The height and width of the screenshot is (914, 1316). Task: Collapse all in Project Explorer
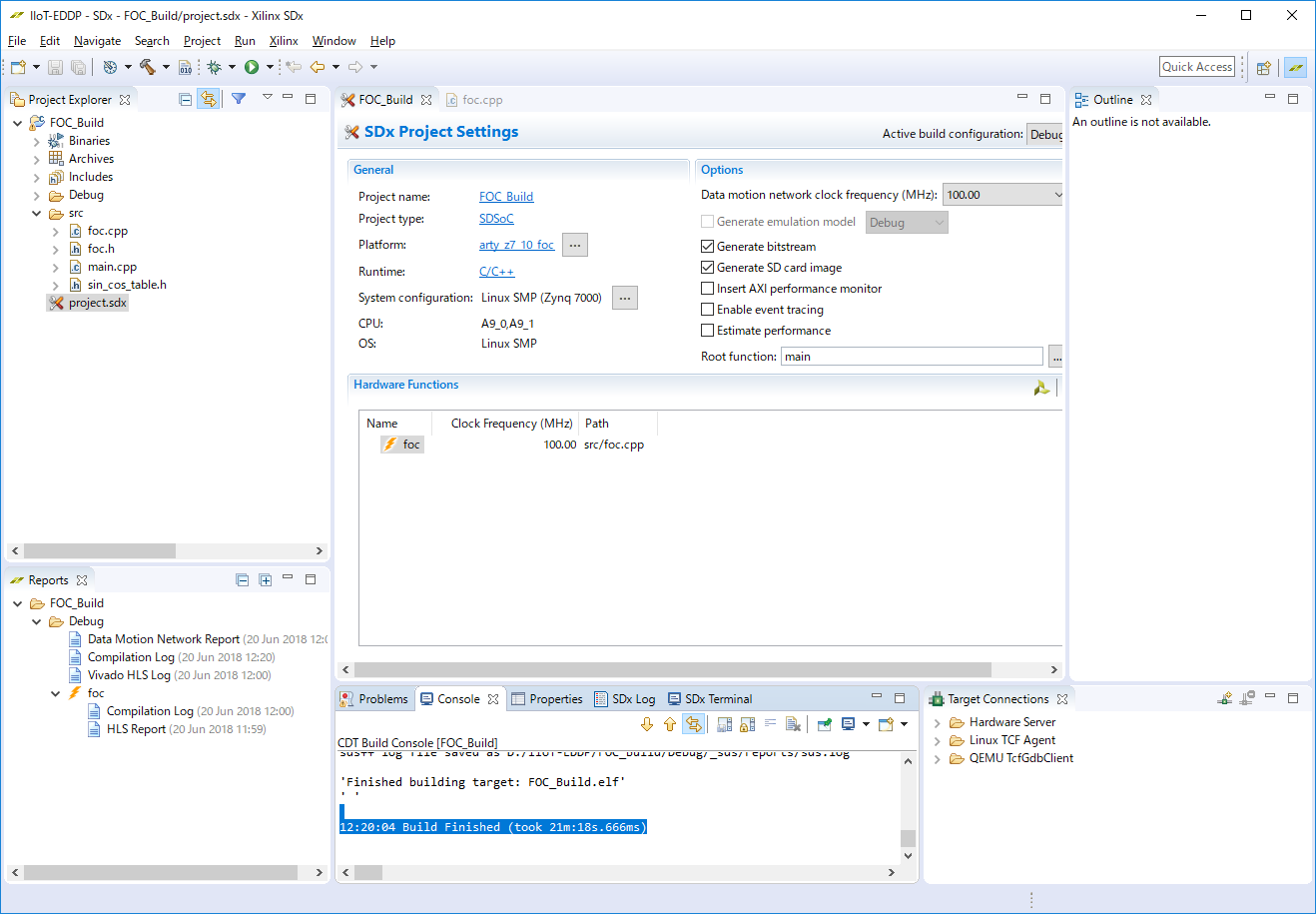click(185, 99)
